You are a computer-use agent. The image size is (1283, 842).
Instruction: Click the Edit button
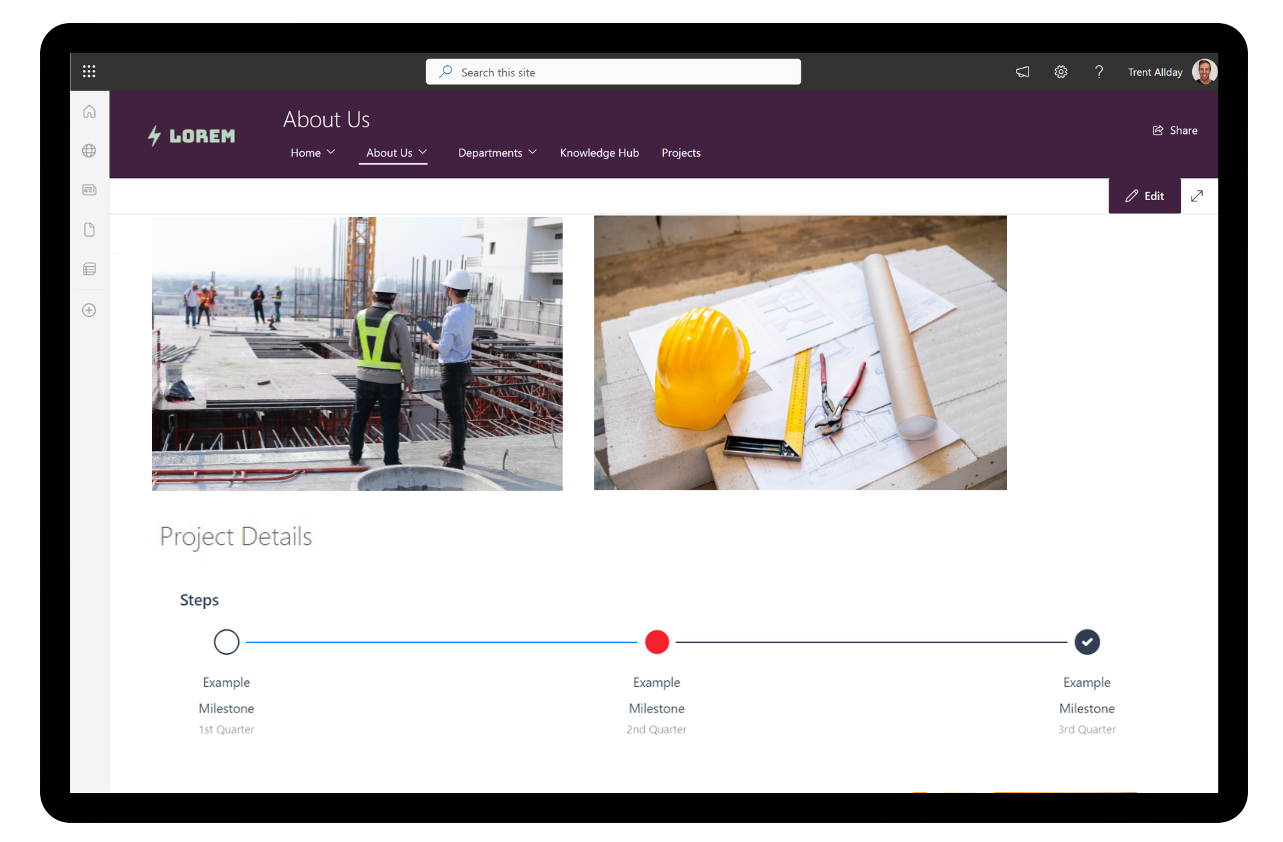1144,195
